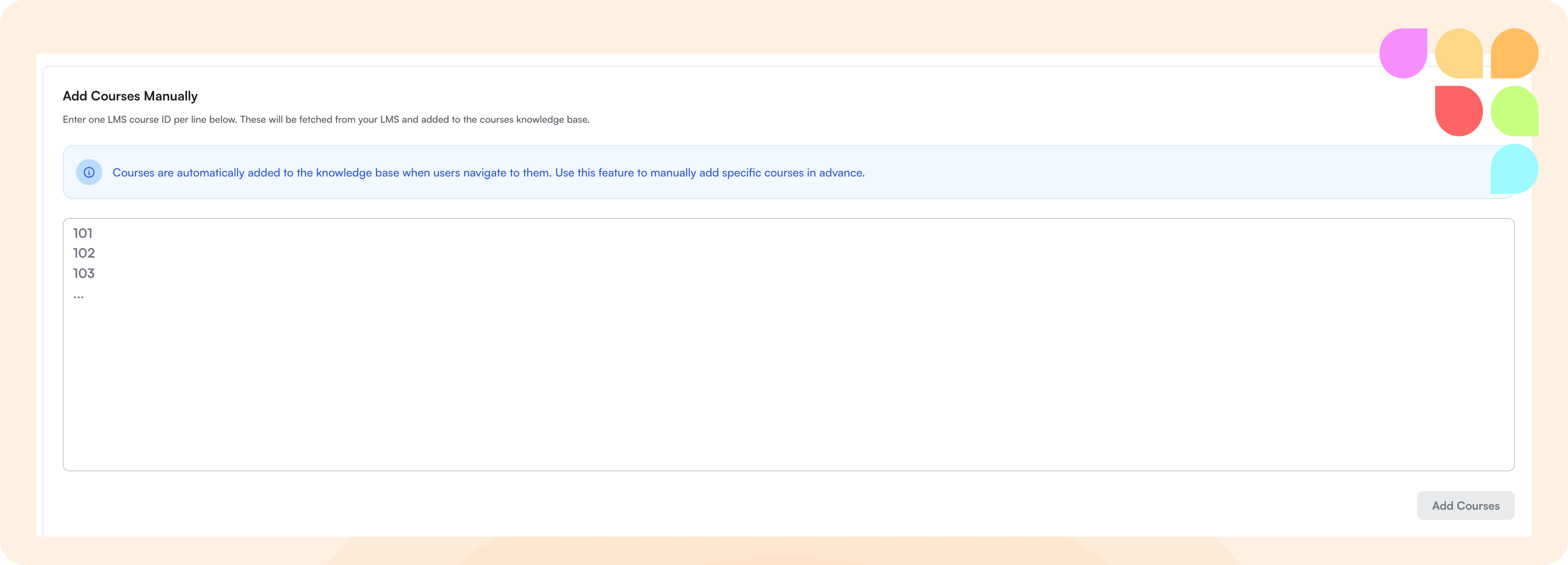Click the '101' placeholder line

(x=83, y=233)
